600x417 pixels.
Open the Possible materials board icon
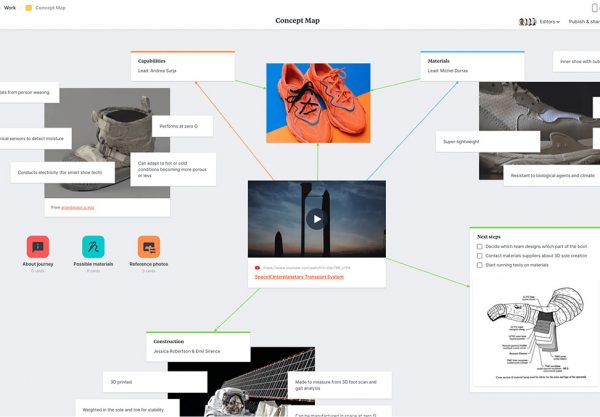pos(93,247)
